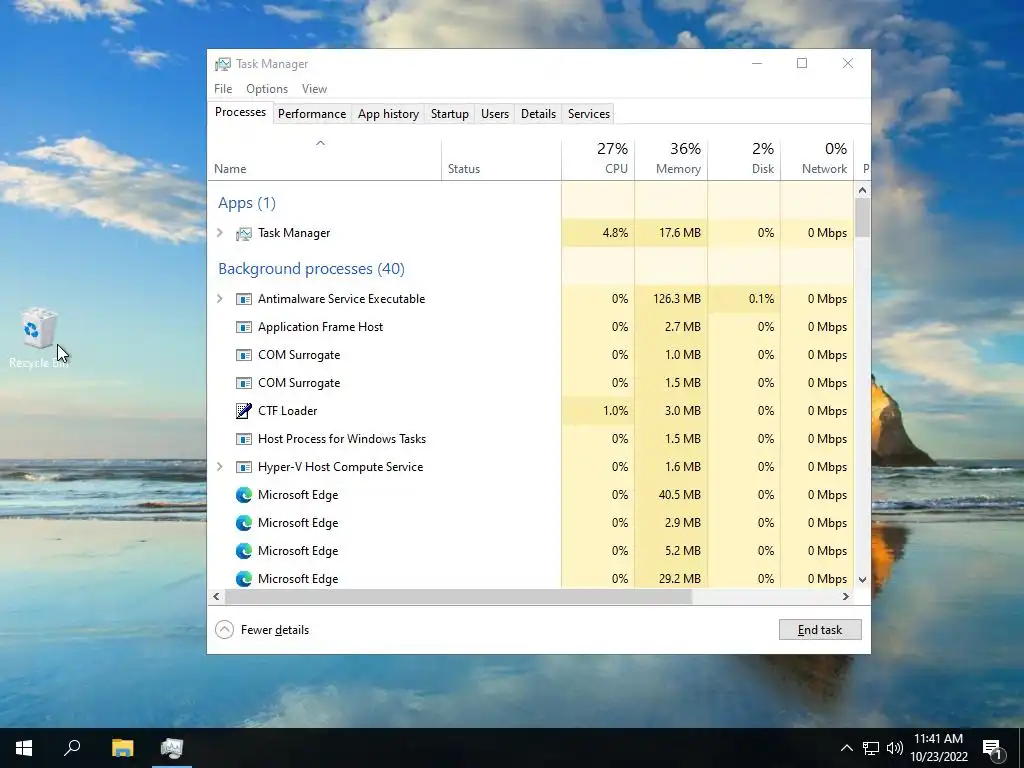The image size is (1024, 768).
Task: Click the End task button
Action: pos(820,630)
